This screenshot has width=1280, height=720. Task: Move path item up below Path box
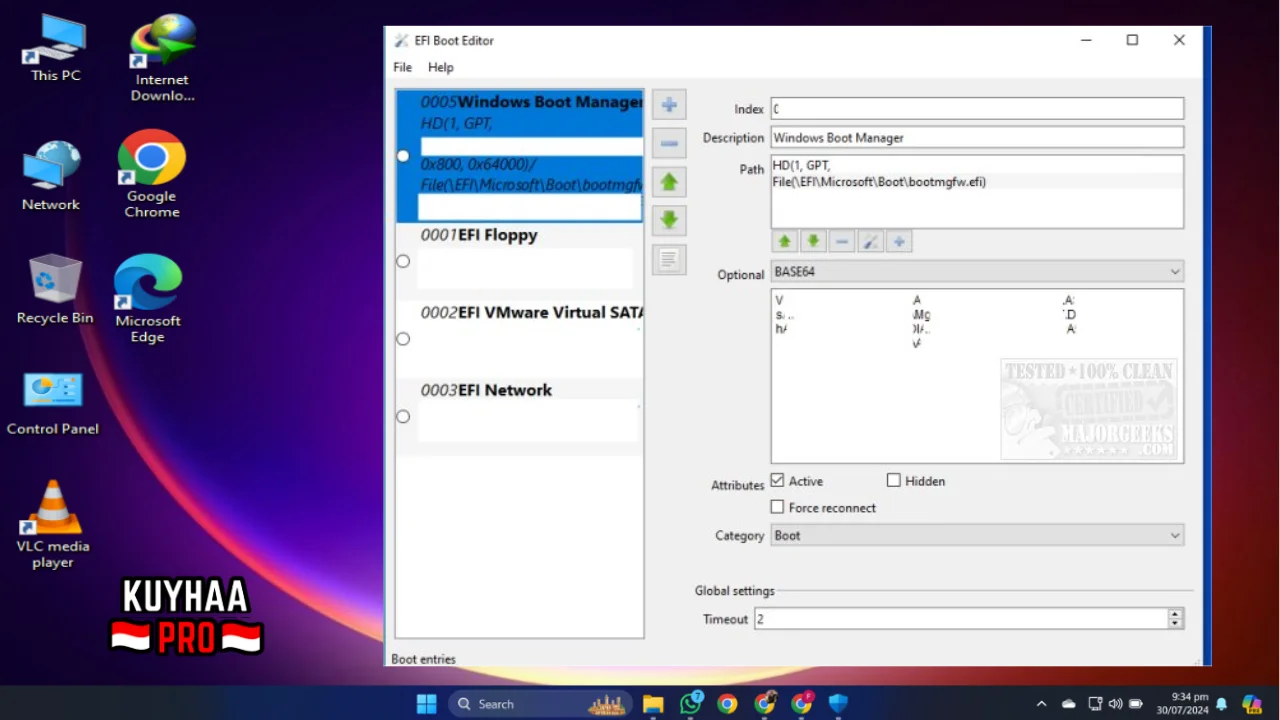click(785, 241)
